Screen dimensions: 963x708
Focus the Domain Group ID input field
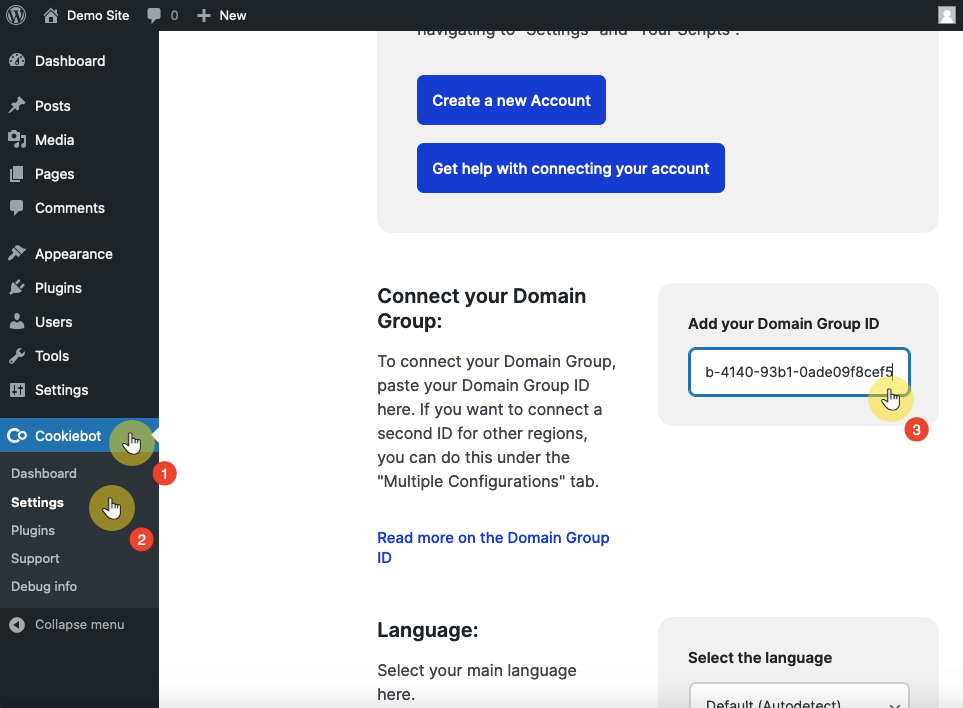(799, 372)
